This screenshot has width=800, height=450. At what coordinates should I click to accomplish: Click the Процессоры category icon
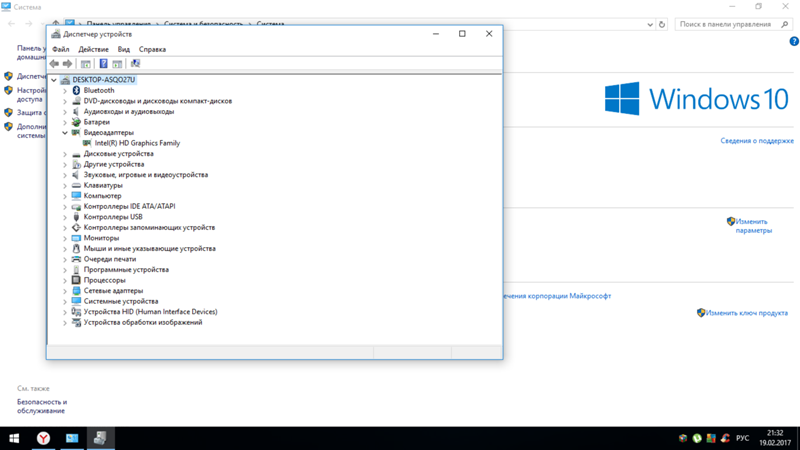pos(76,280)
